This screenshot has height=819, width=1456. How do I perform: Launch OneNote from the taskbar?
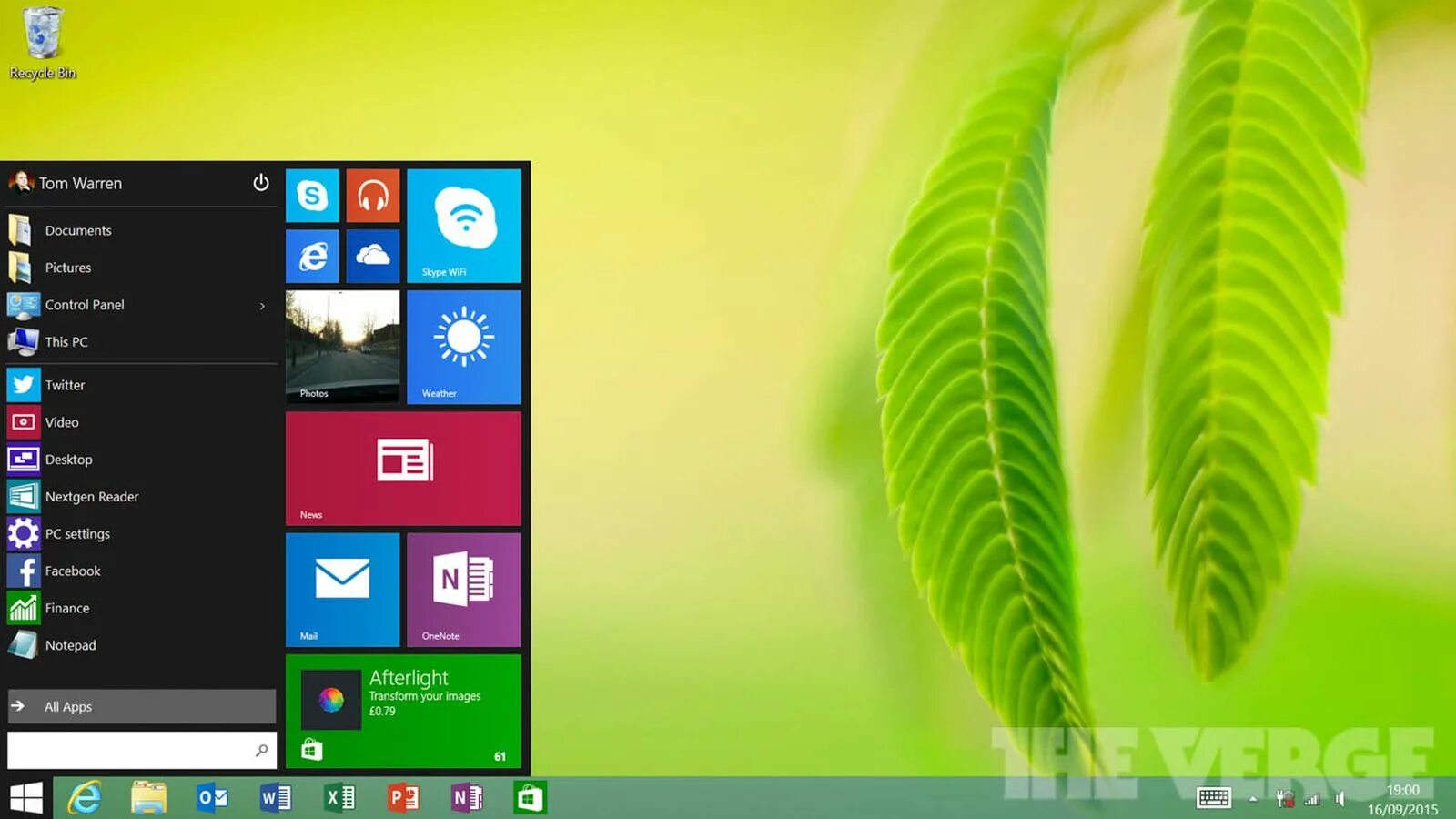point(467,798)
